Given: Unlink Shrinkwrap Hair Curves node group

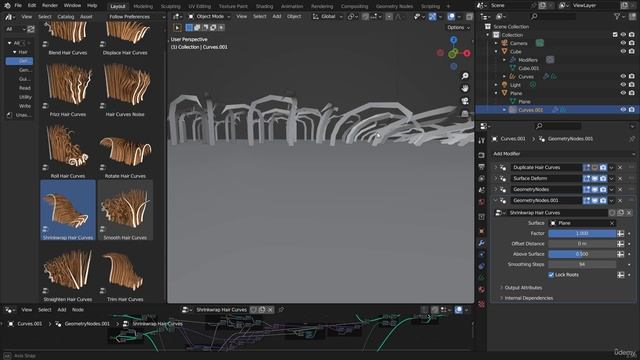Looking at the screenshot, I should coord(629,213).
